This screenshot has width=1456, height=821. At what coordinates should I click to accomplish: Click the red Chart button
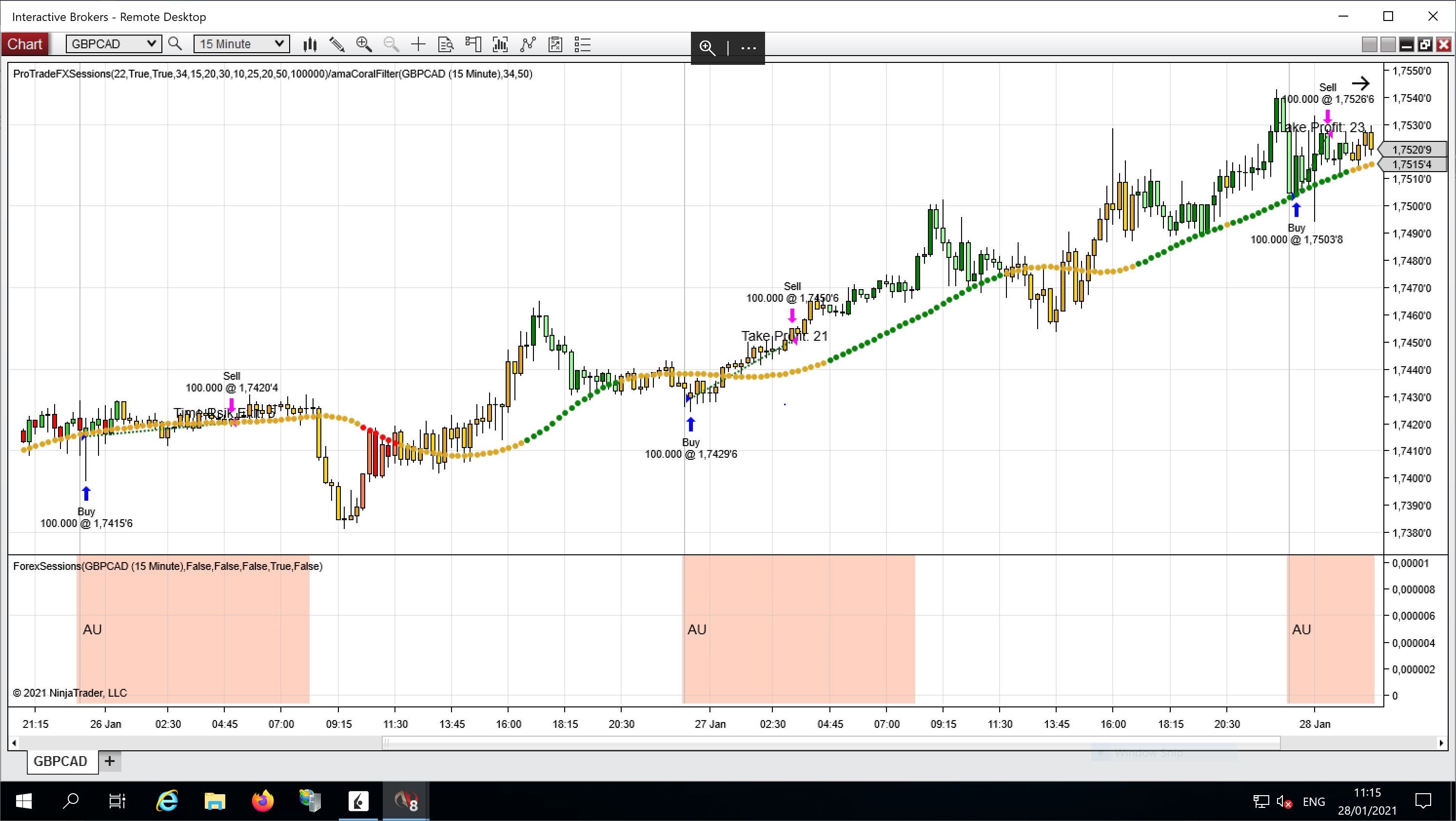point(25,44)
